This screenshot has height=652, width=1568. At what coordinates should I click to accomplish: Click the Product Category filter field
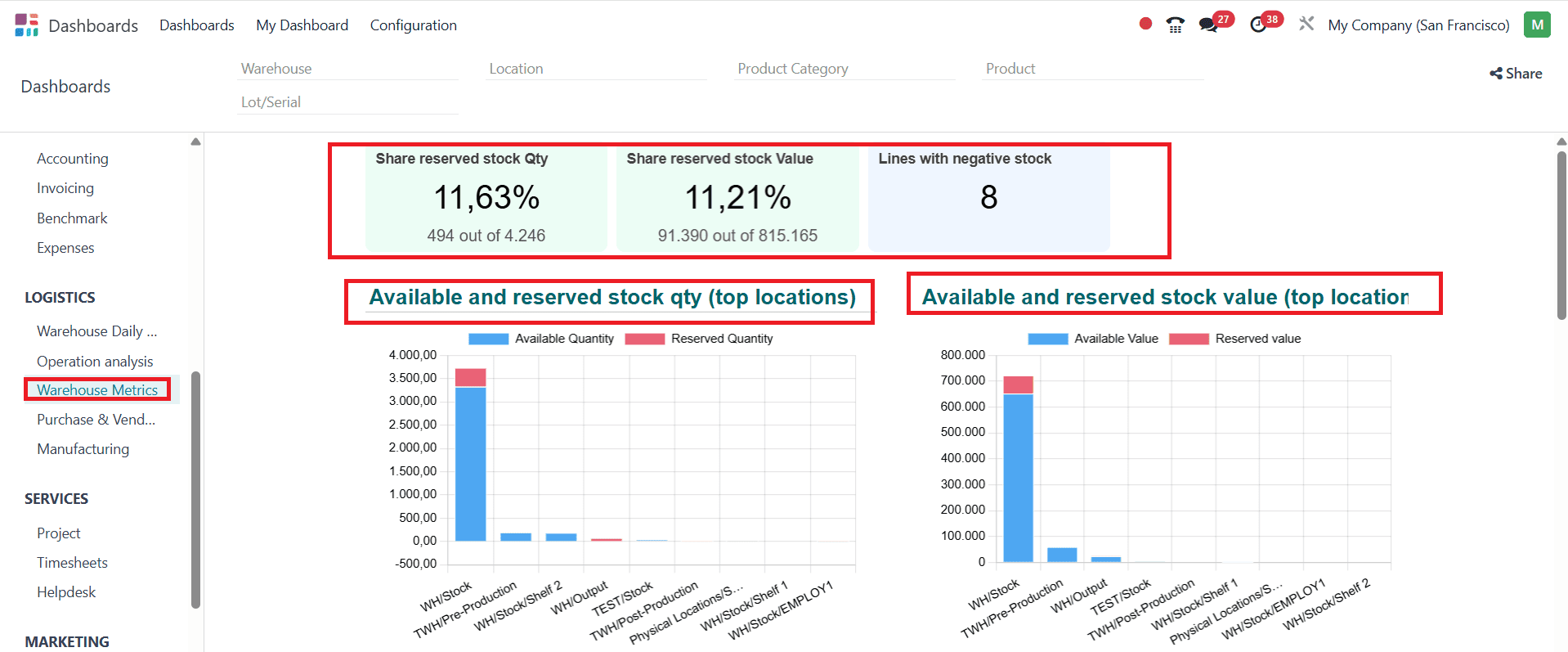click(x=844, y=69)
